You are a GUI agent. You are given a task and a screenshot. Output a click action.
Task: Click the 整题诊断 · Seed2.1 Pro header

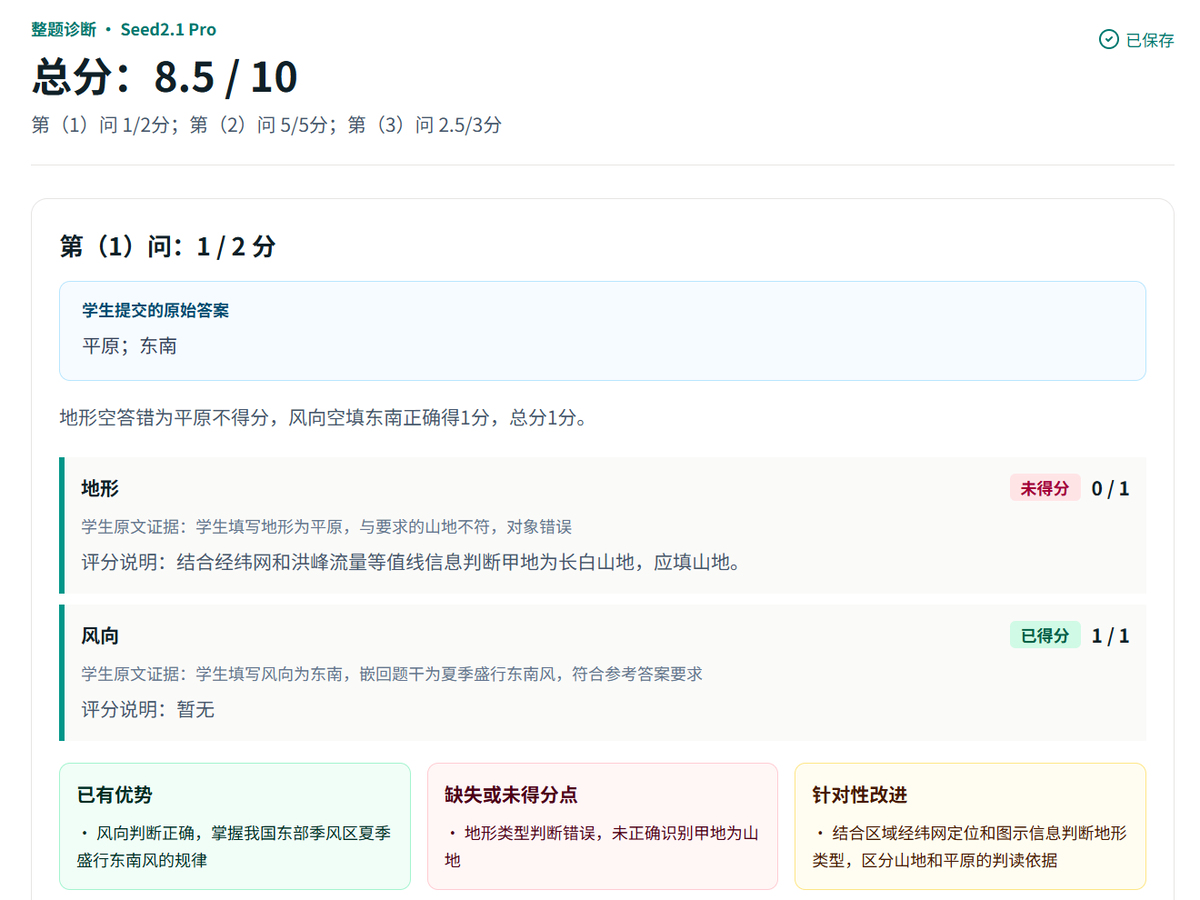click(x=123, y=29)
